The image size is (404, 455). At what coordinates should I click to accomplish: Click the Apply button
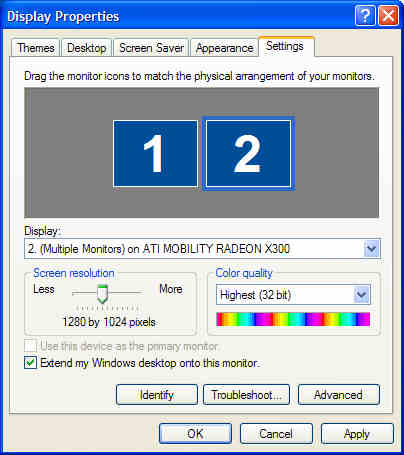tap(357, 433)
